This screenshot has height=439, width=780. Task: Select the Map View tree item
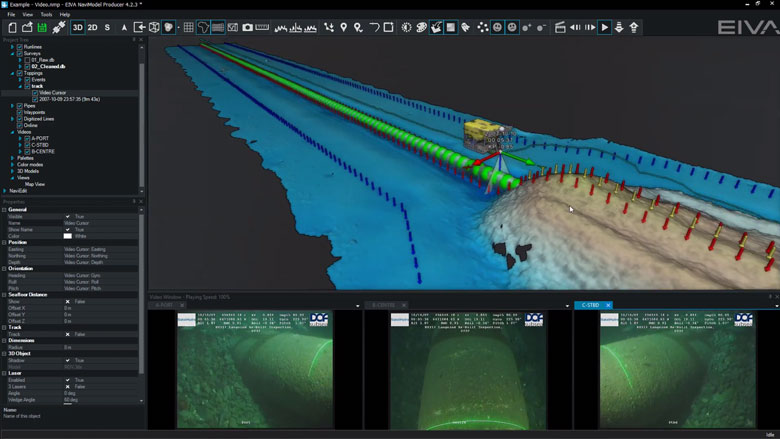tap(35, 183)
